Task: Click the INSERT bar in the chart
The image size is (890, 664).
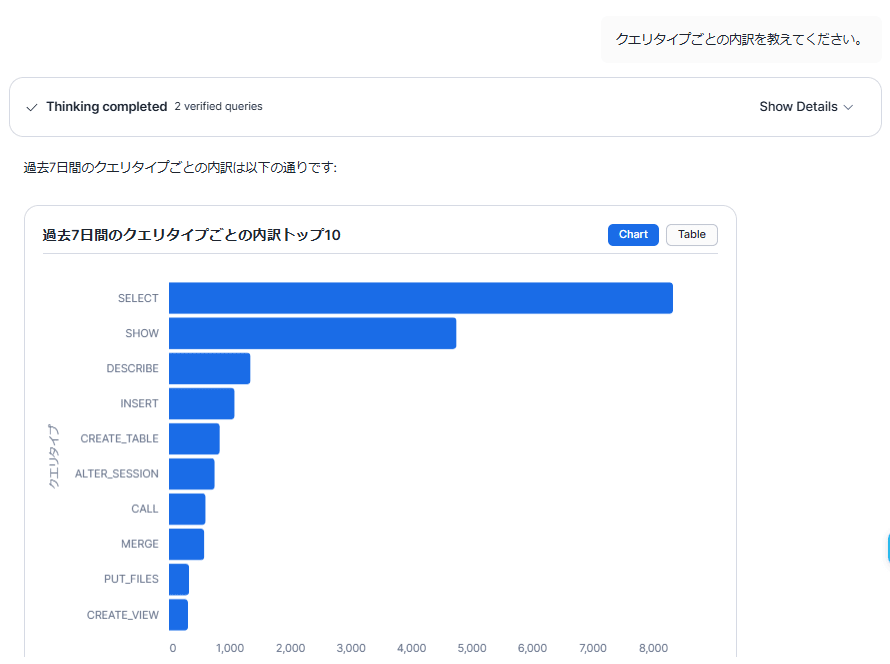Action: [x=201, y=403]
